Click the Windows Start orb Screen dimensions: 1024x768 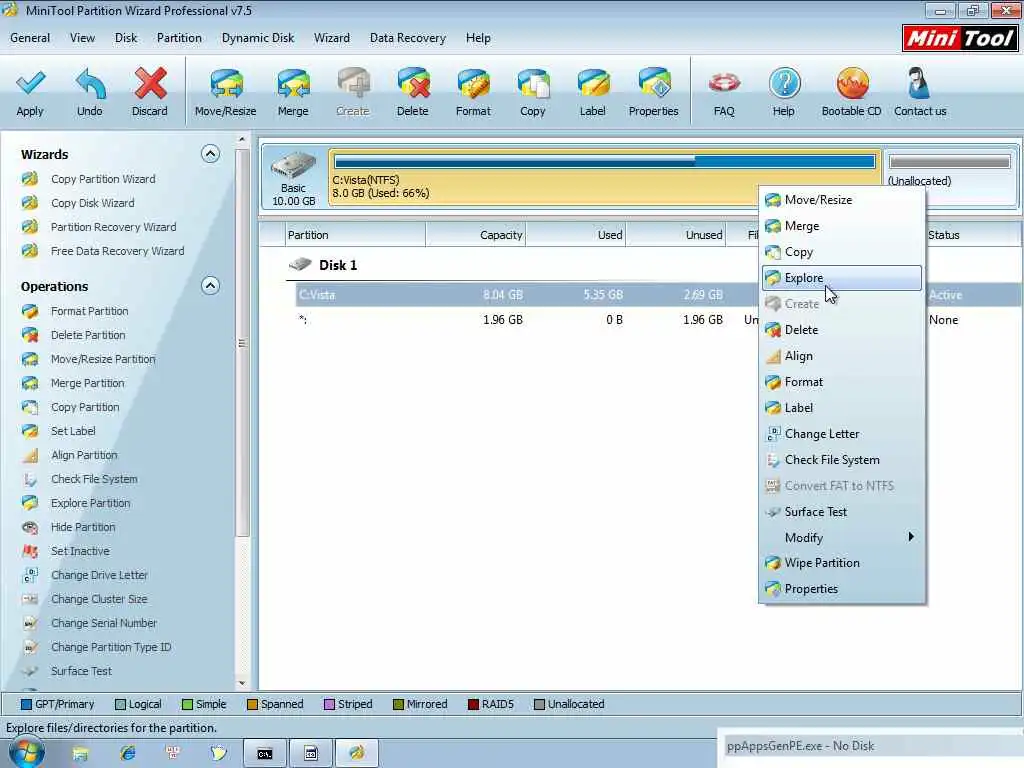tap(27, 753)
